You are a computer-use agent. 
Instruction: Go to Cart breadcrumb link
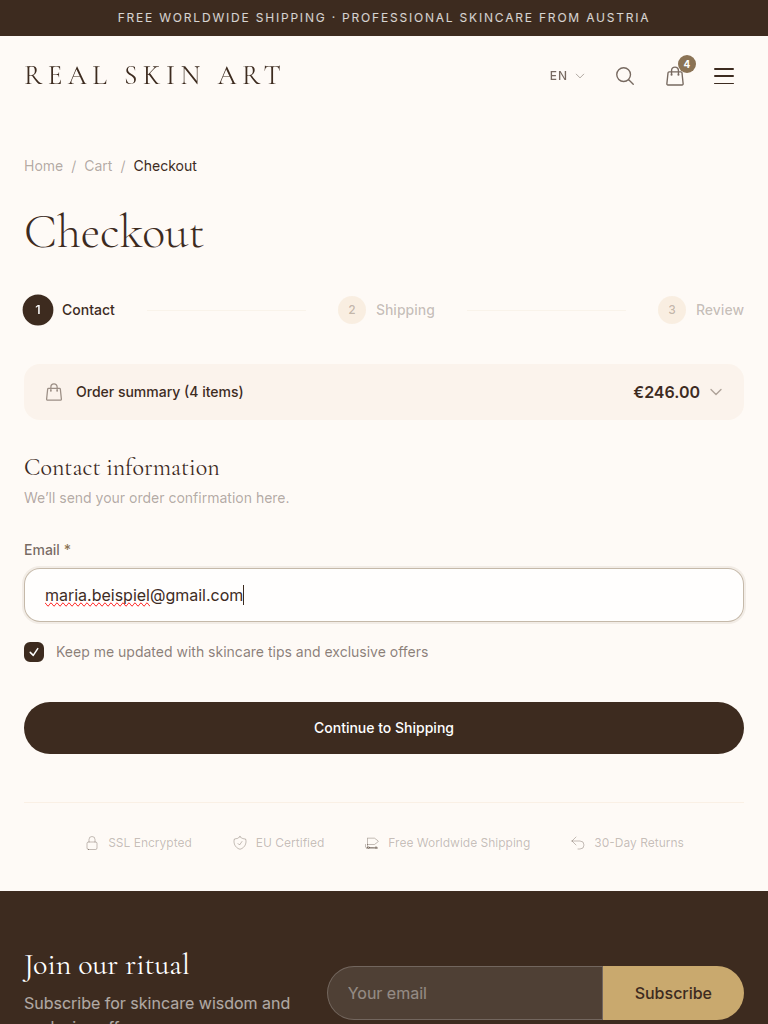tap(98, 166)
